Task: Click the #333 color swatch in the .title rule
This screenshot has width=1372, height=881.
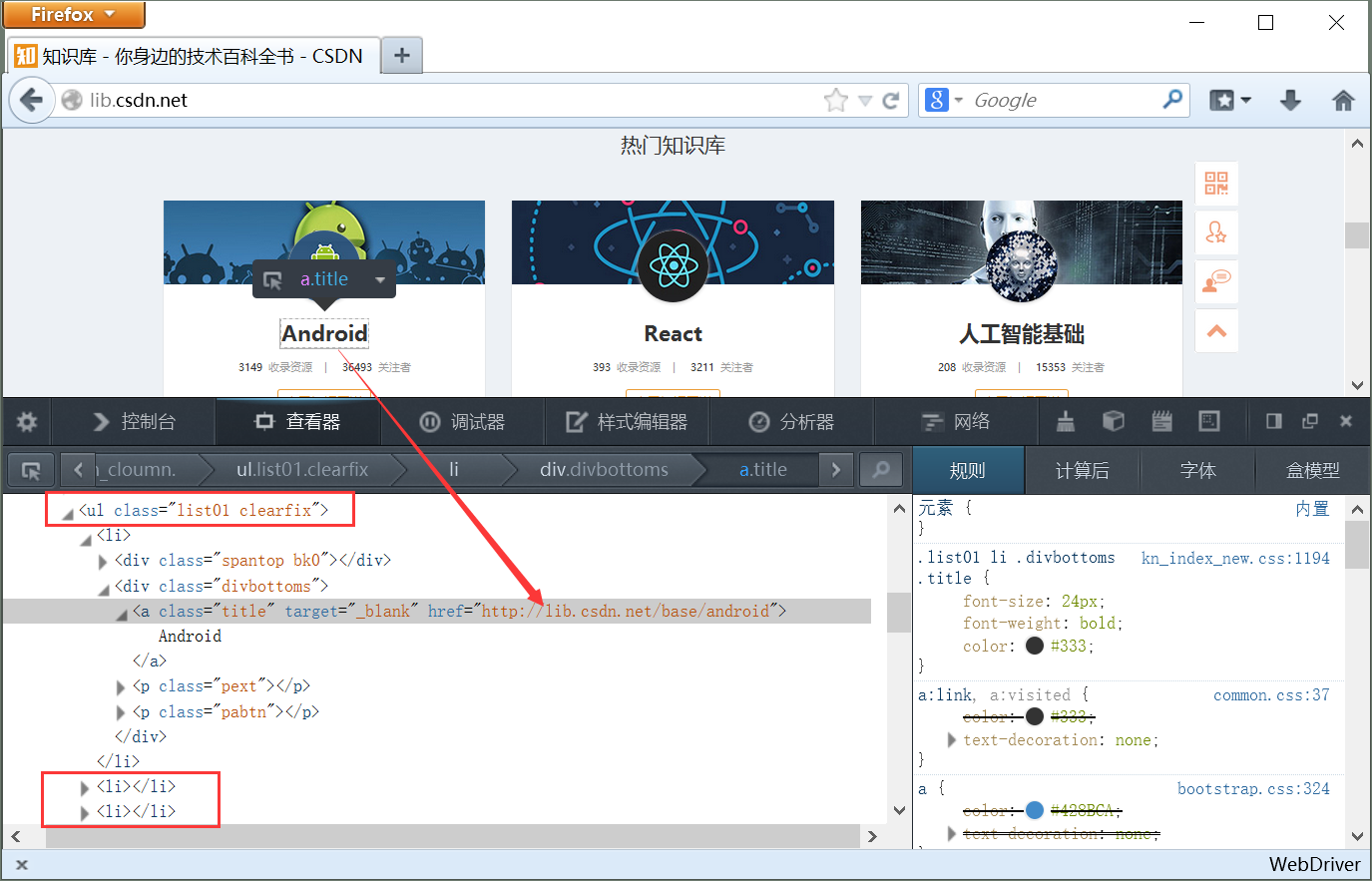Action: pyautogui.click(x=1035, y=646)
